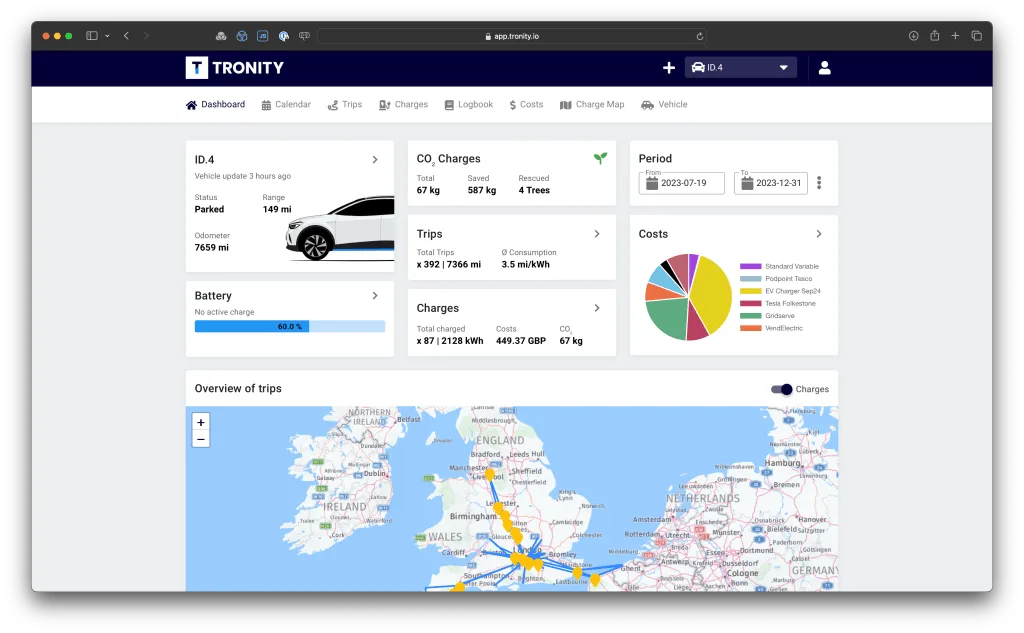Click the Tronity logo
Viewport: 1024px width, 633px height.
234,68
